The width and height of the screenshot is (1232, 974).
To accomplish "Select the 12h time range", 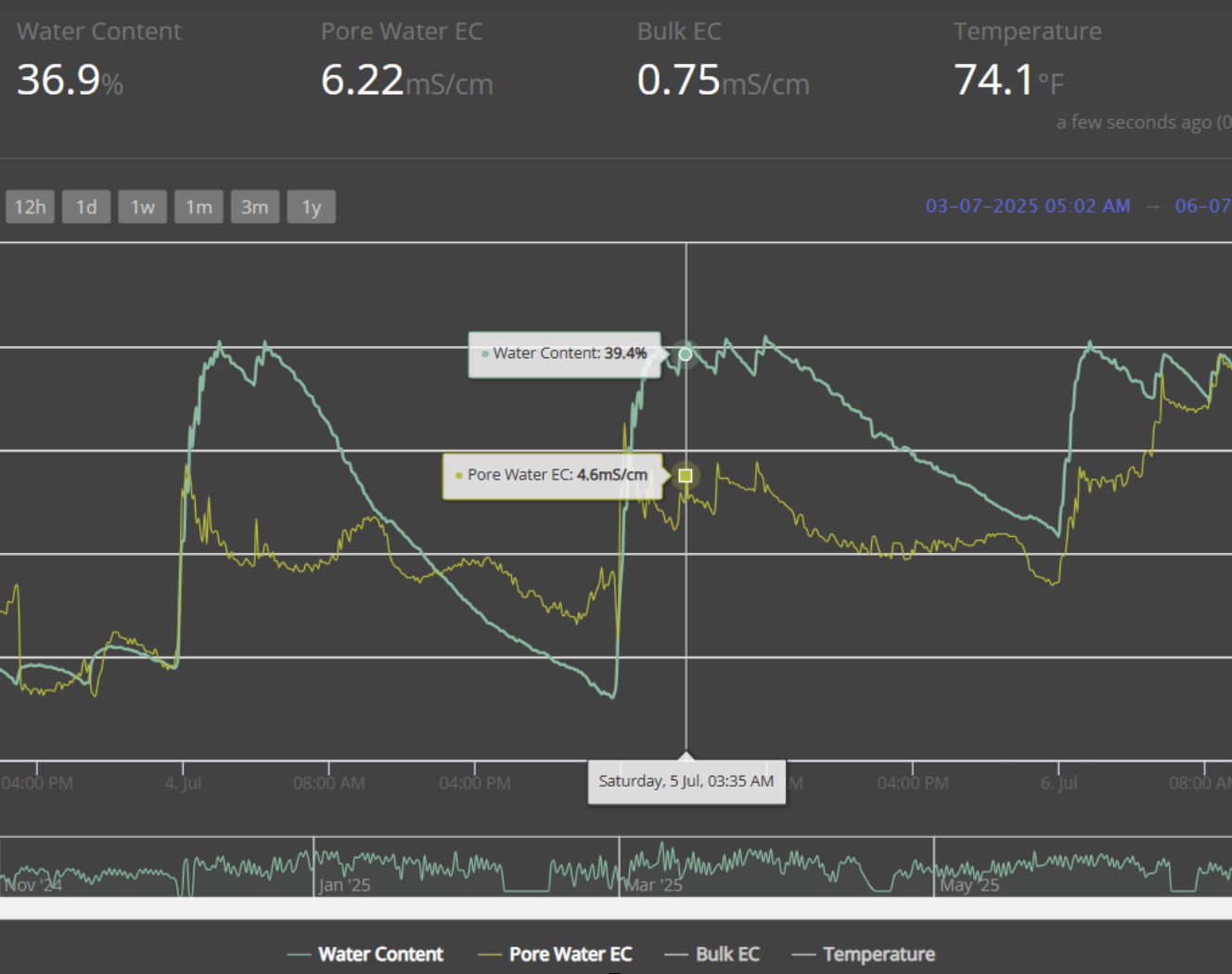I will pos(30,207).
